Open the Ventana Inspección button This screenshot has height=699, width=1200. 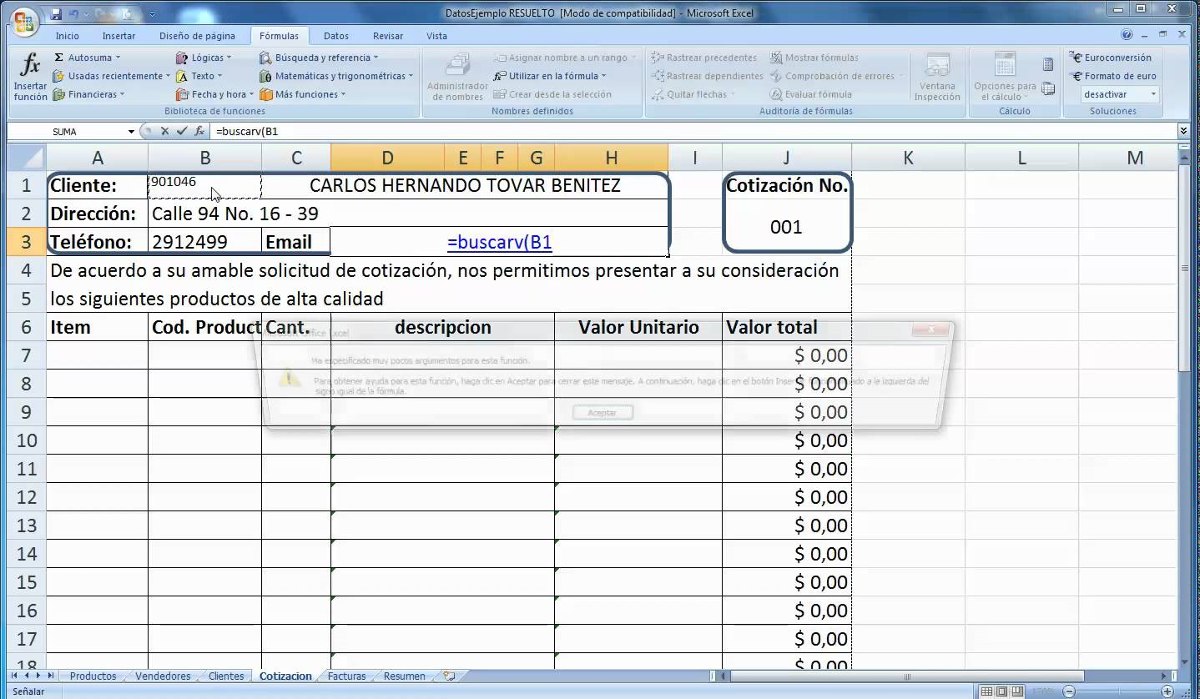click(x=937, y=77)
